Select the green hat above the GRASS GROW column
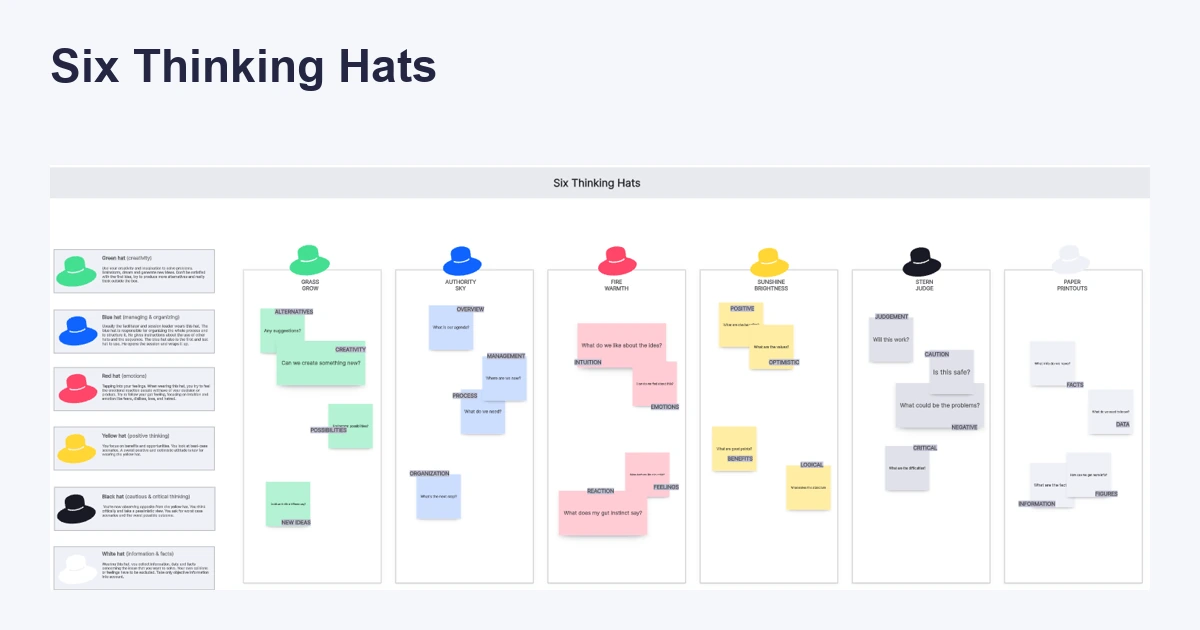The width and height of the screenshot is (1200, 630). 310,260
